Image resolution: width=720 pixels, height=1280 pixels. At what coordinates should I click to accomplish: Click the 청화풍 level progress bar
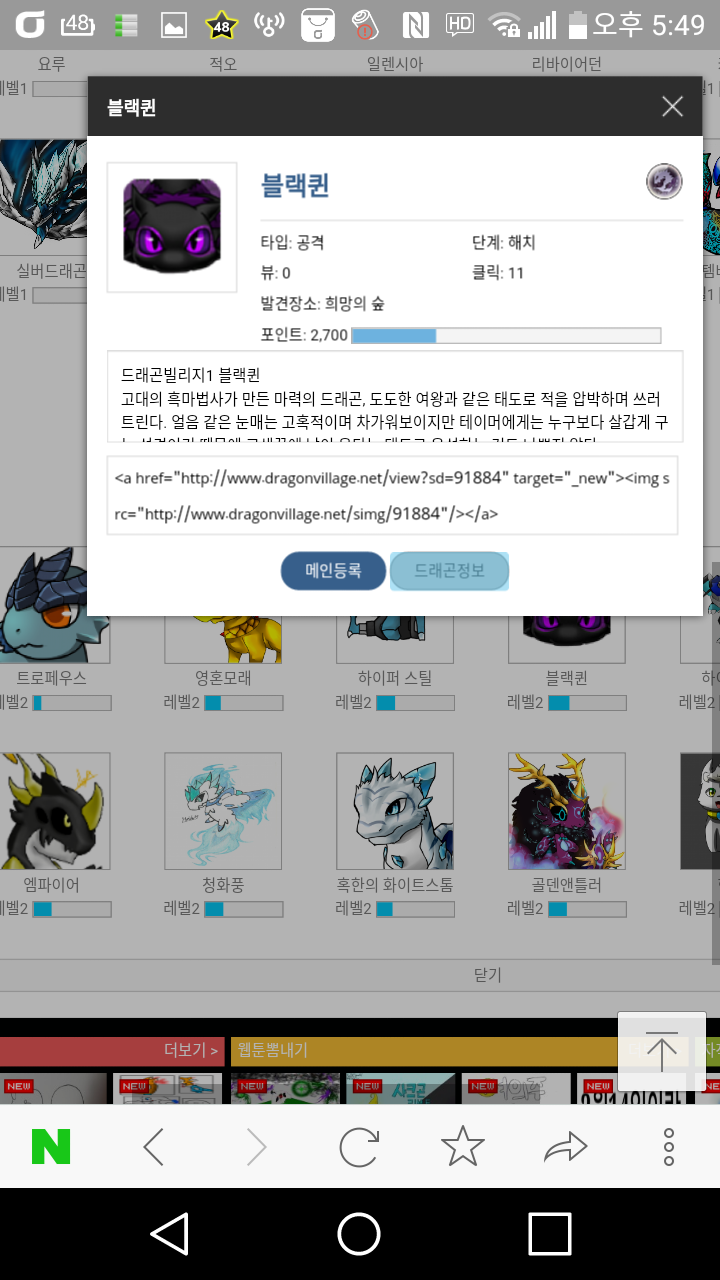[243, 909]
